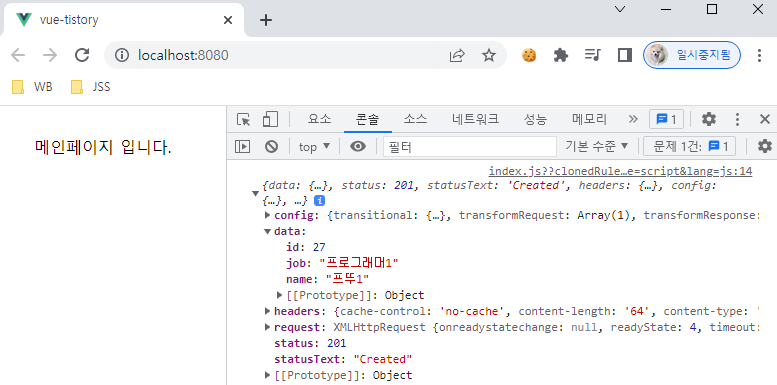
Task: Open DevTools settings gear in tab bar
Action: point(709,119)
